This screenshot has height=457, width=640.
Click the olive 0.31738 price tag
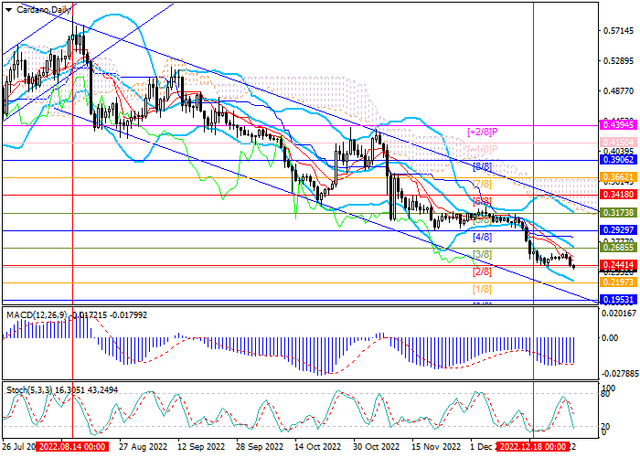pos(618,213)
